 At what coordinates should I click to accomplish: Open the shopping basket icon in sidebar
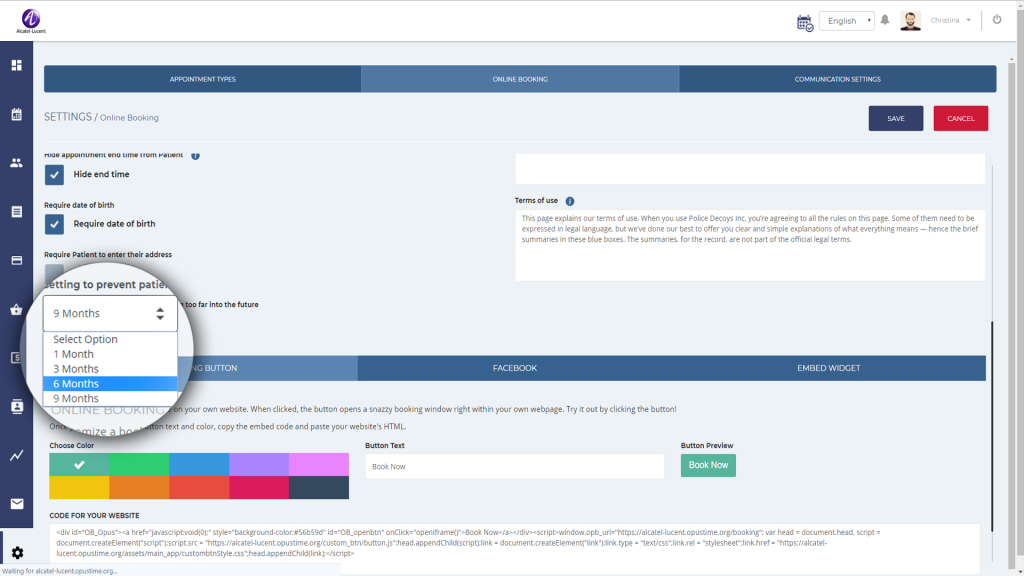(16, 310)
